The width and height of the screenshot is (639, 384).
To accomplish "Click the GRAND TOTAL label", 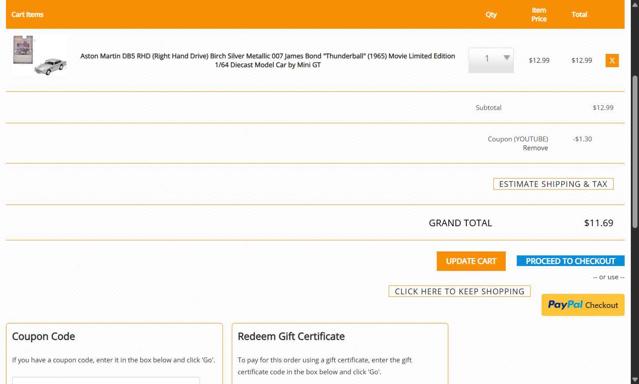I will [460, 223].
